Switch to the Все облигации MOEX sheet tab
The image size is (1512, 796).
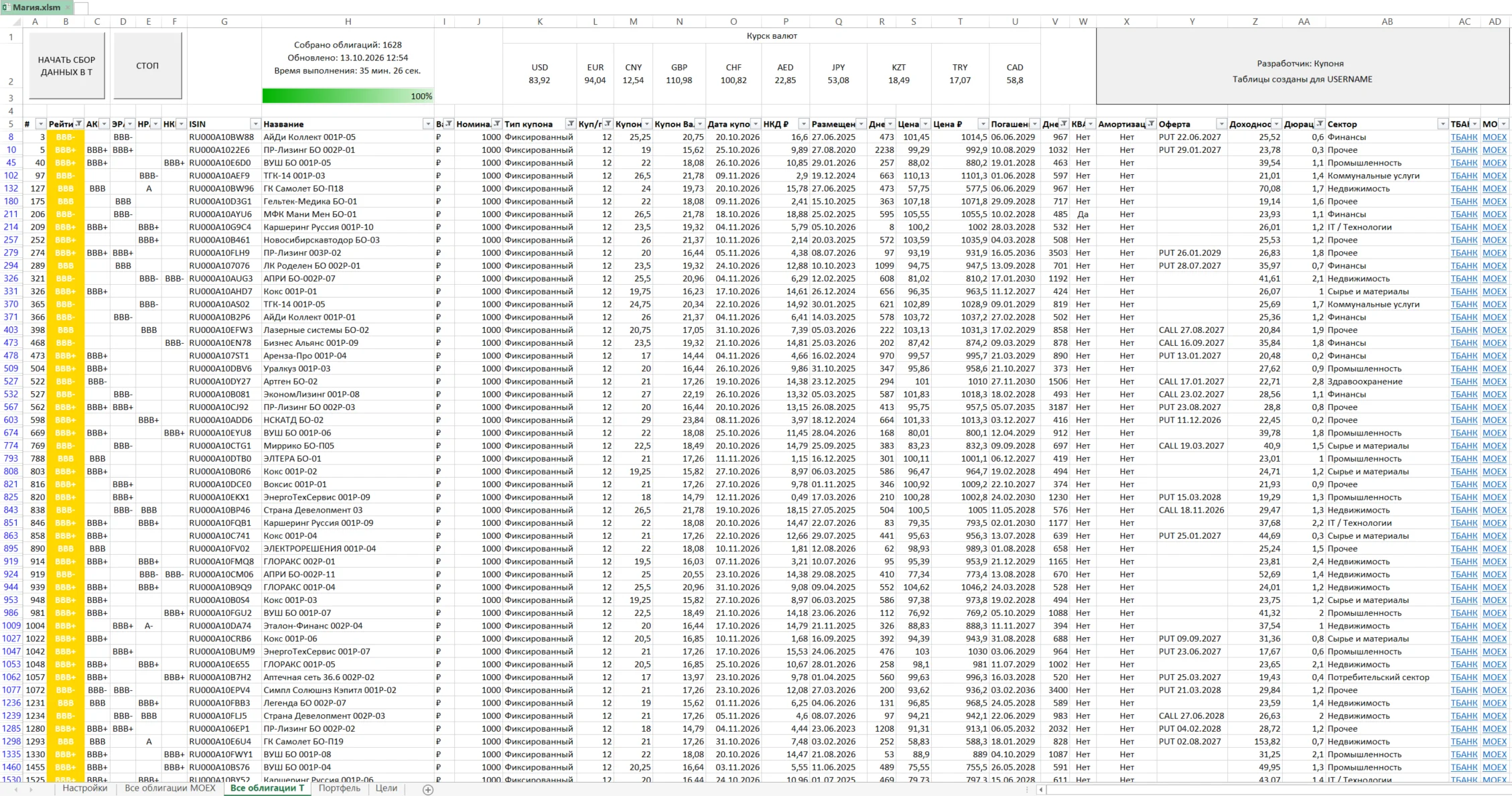click(x=170, y=789)
